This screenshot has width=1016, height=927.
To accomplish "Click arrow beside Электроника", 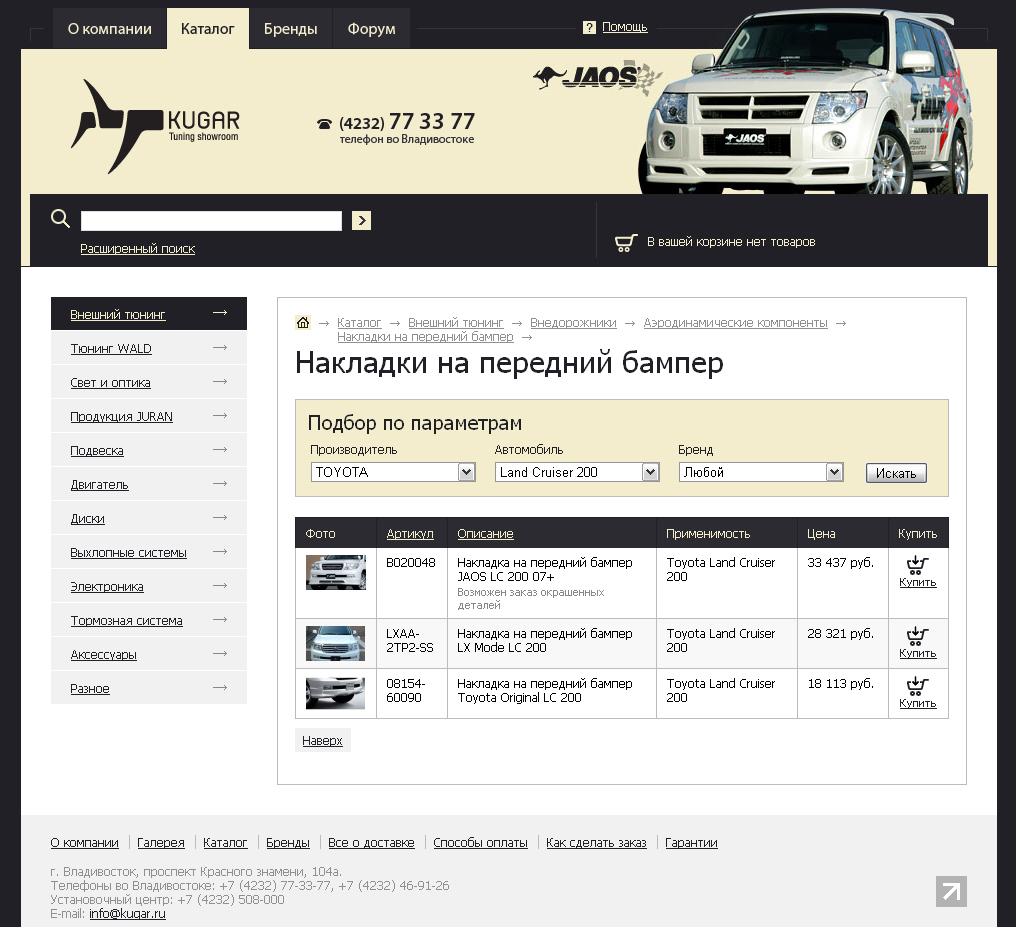I will (x=220, y=586).
